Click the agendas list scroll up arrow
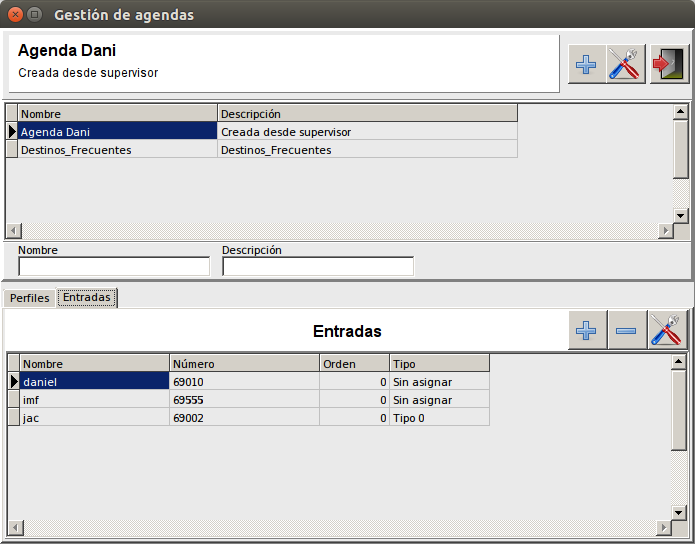Viewport: 695px width, 544px height. coord(680,112)
